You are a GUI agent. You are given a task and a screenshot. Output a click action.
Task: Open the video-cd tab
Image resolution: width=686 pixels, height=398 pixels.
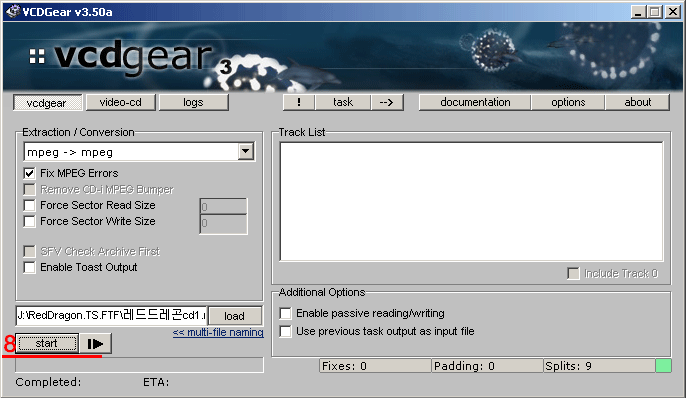pos(121,102)
